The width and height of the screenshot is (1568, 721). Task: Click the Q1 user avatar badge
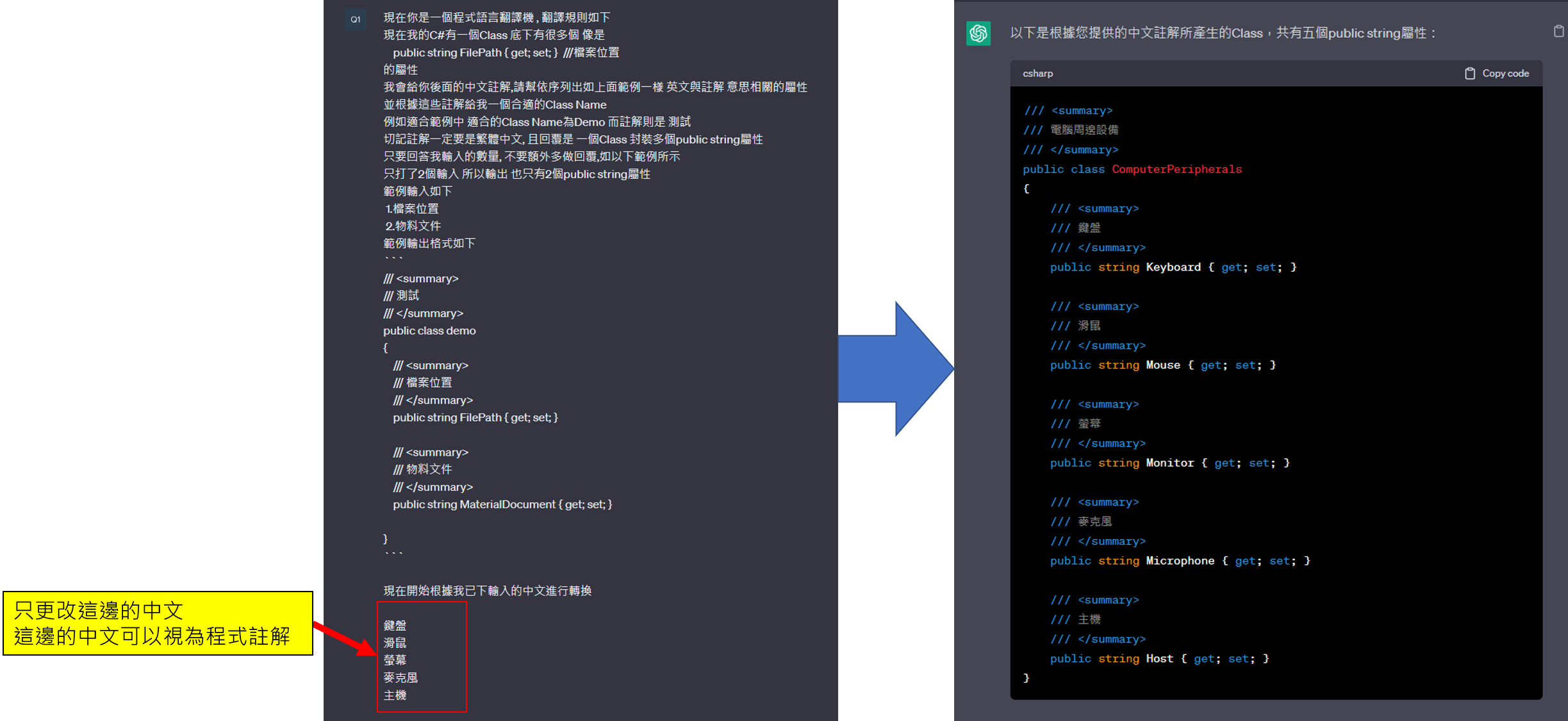click(x=355, y=19)
